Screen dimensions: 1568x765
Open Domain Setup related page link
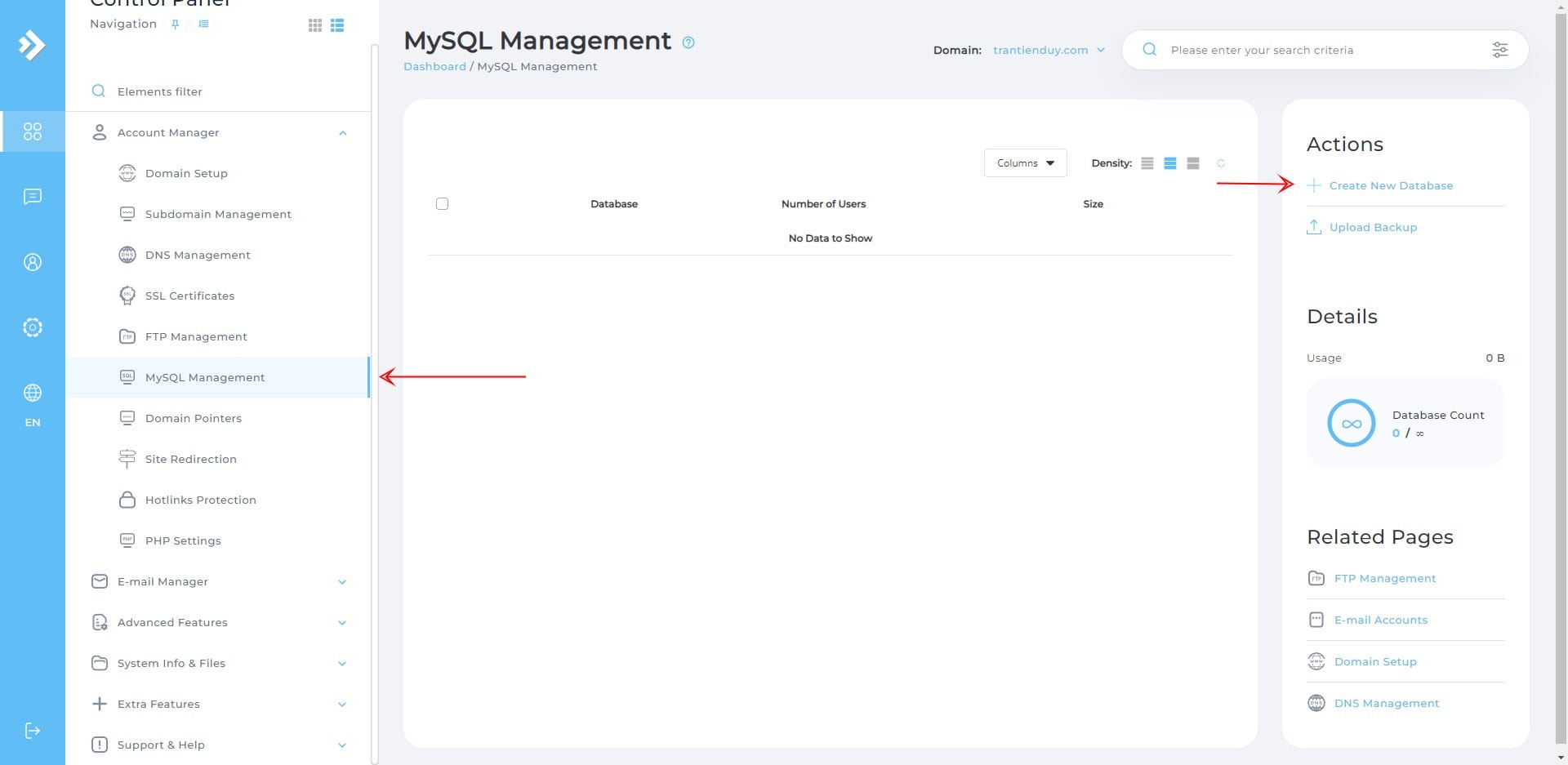tap(1375, 662)
